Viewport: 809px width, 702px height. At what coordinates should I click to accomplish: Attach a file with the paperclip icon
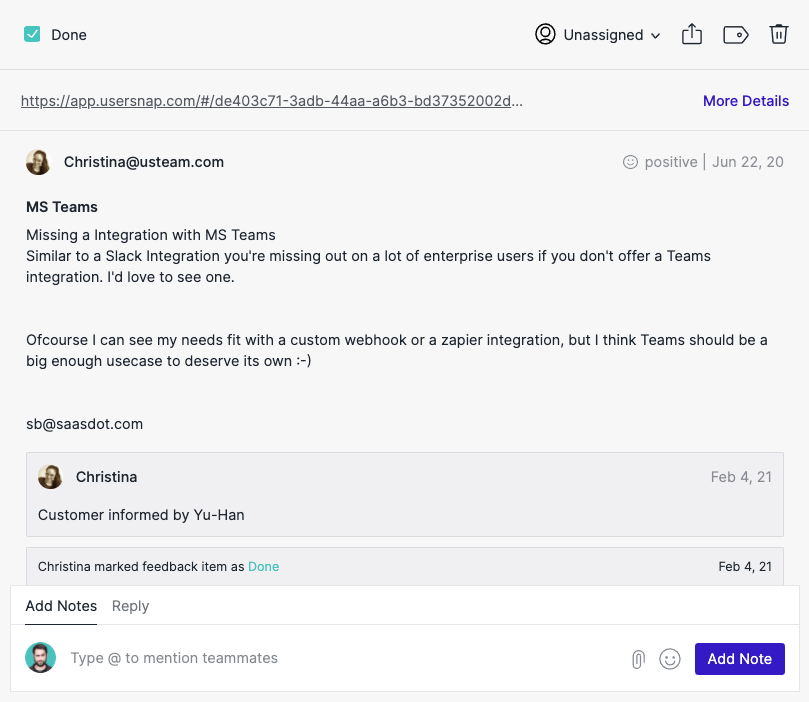click(638, 659)
